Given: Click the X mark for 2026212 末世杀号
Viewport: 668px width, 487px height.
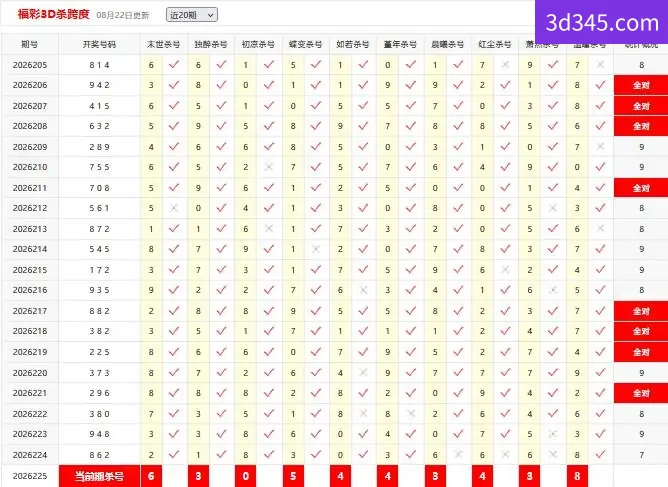Looking at the screenshot, I should pos(174,208).
